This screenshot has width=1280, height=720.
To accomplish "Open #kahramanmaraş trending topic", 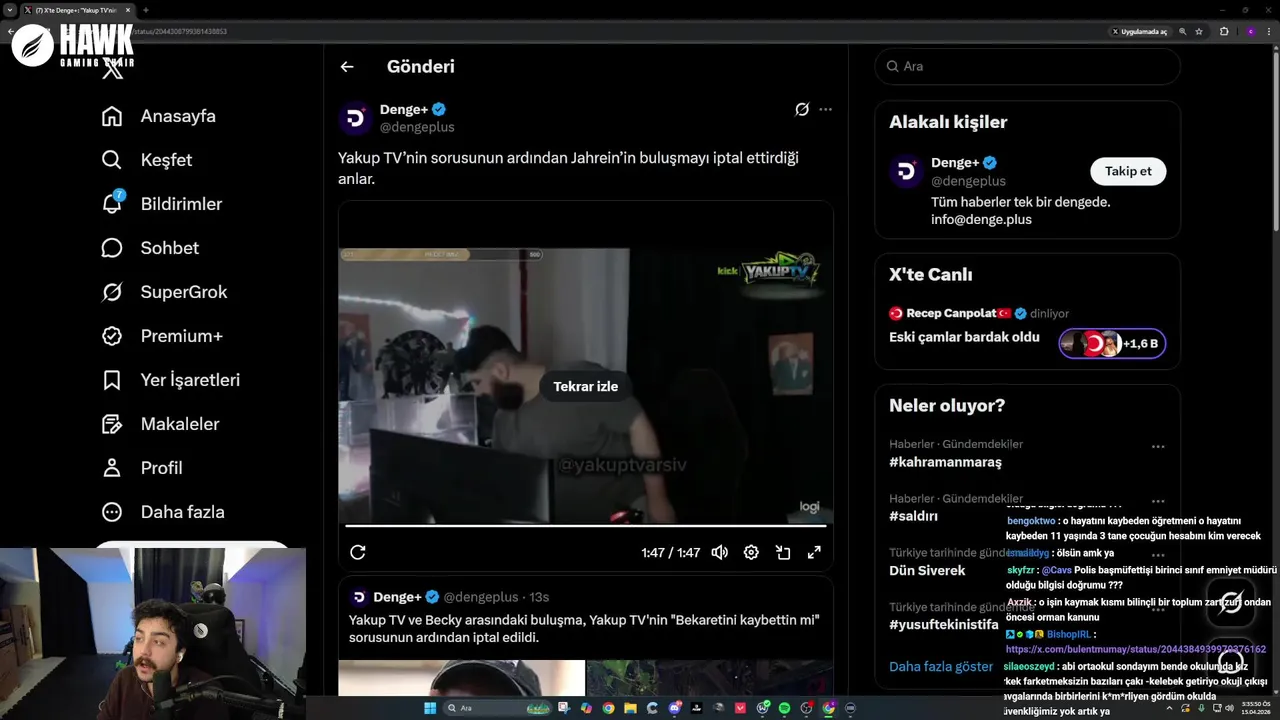I will click(945, 462).
